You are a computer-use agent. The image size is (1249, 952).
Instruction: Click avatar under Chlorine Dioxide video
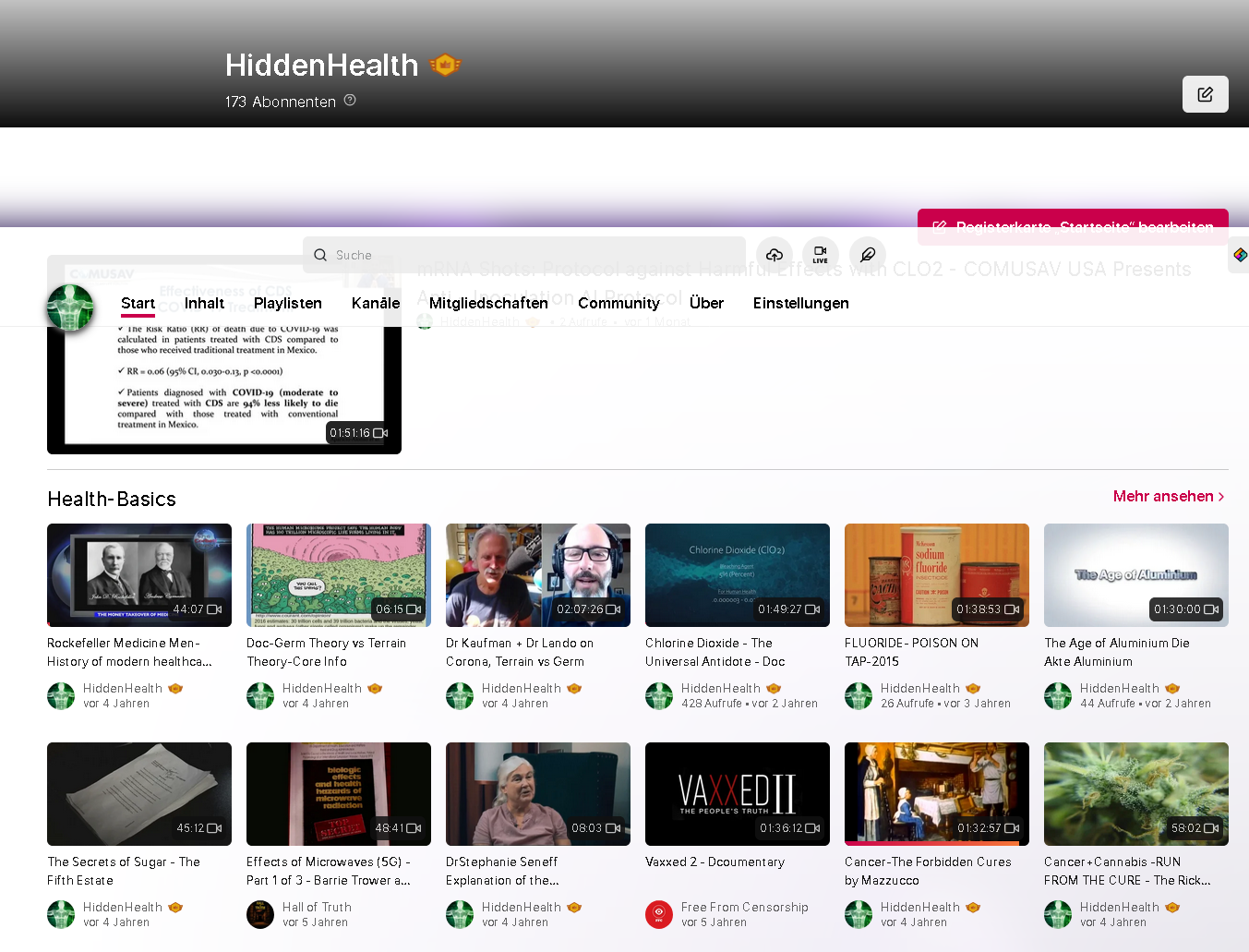pyautogui.click(x=659, y=695)
